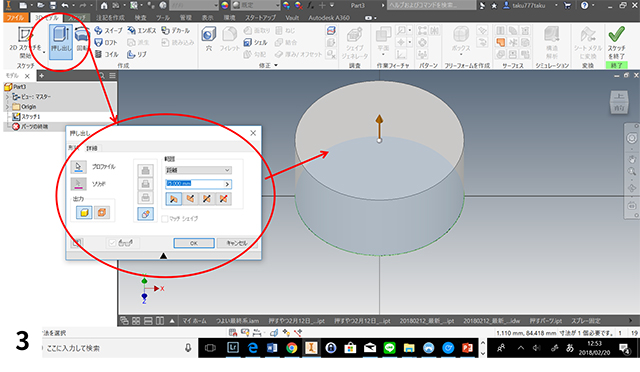Select solid output mode (yellow cube)
This screenshot has height=372, width=640.
(84, 212)
